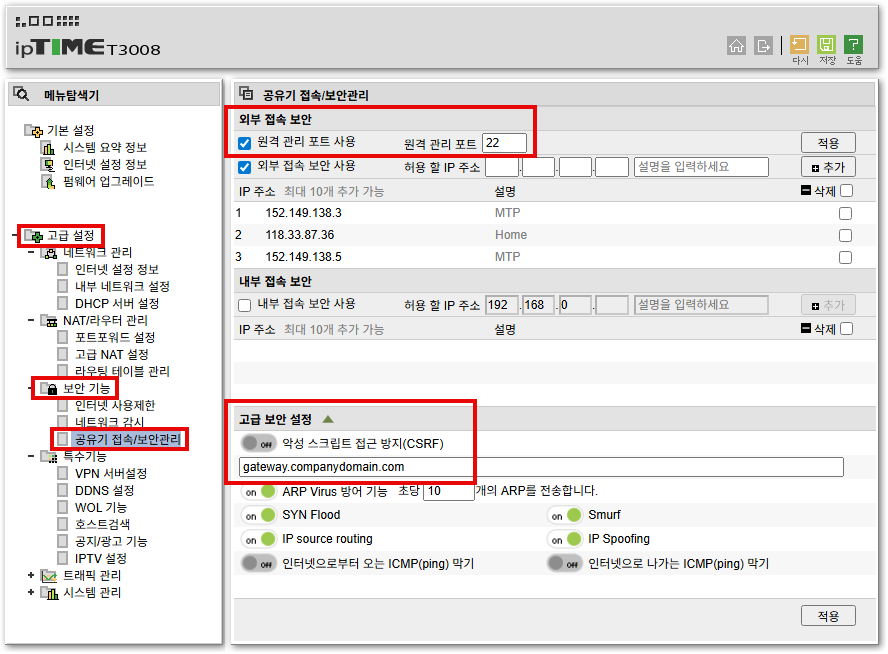Image resolution: width=888 pixels, height=654 pixels.
Task: Turn on the CSRF protection toggle
Action: coord(258,443)
